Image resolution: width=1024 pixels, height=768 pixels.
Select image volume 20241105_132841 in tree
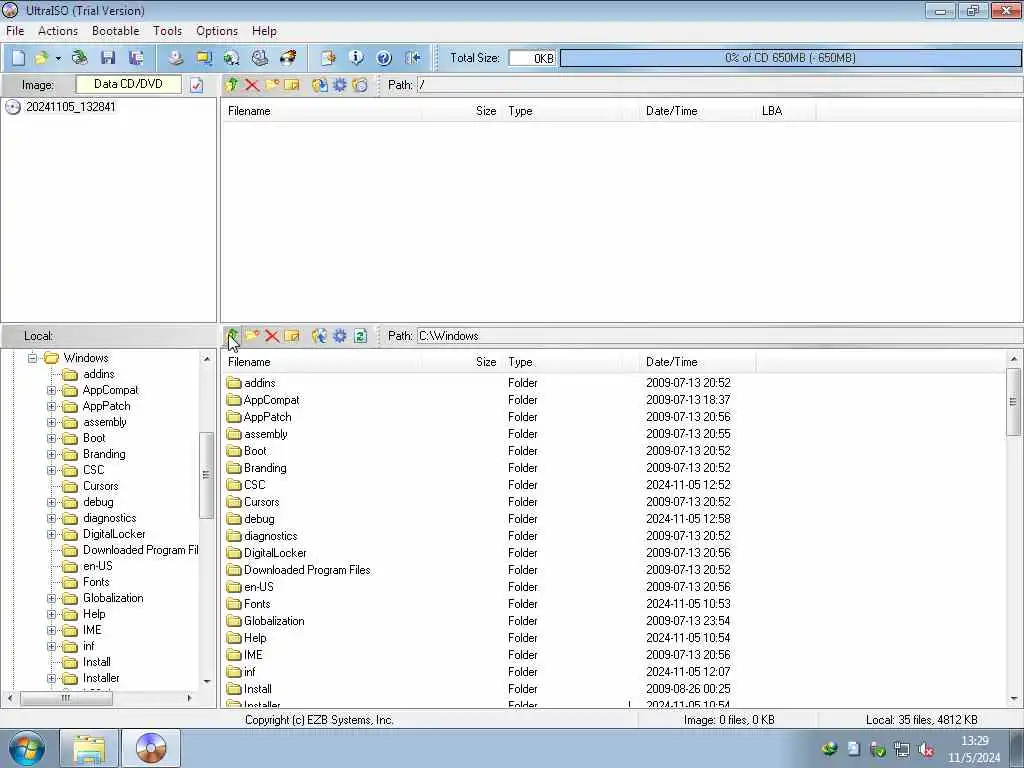71,107
